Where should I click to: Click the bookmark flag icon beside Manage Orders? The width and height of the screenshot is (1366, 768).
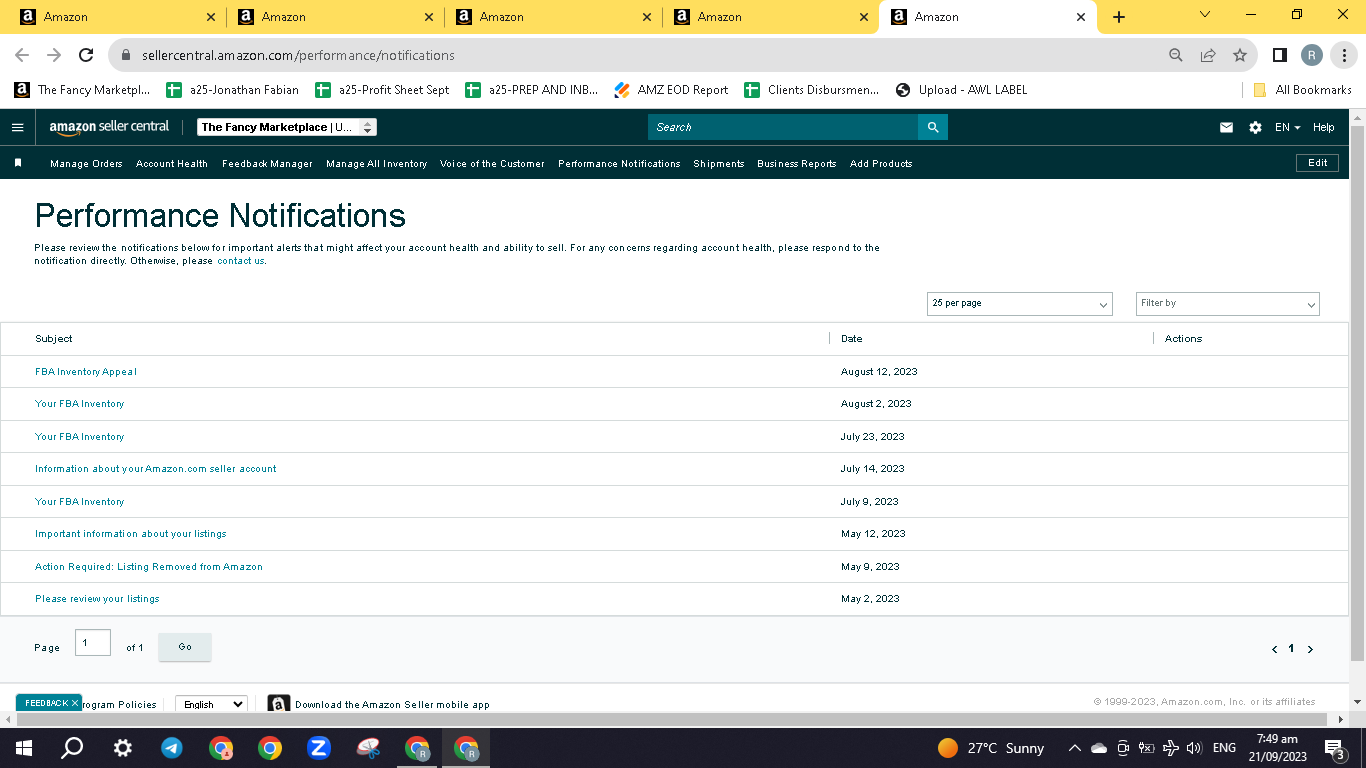(18, 163)
